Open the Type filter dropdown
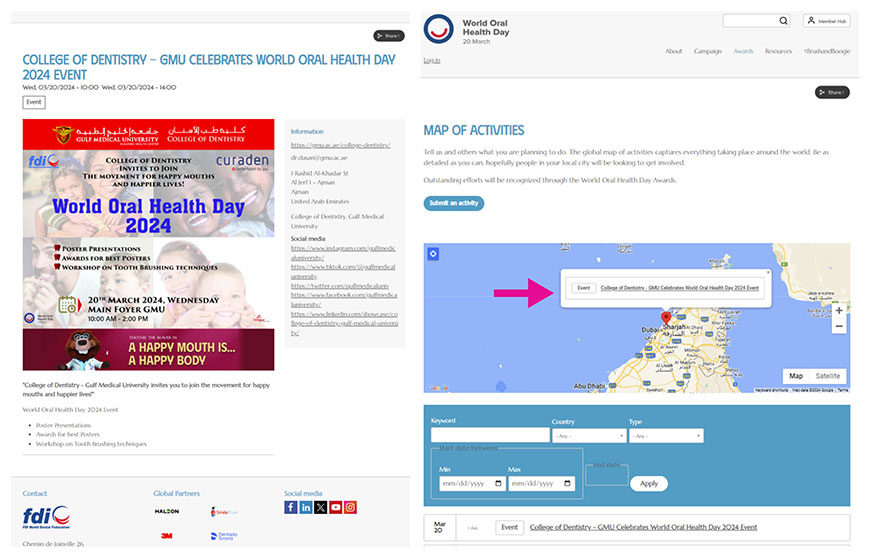The image size is (870, 558). pos(666,436)
